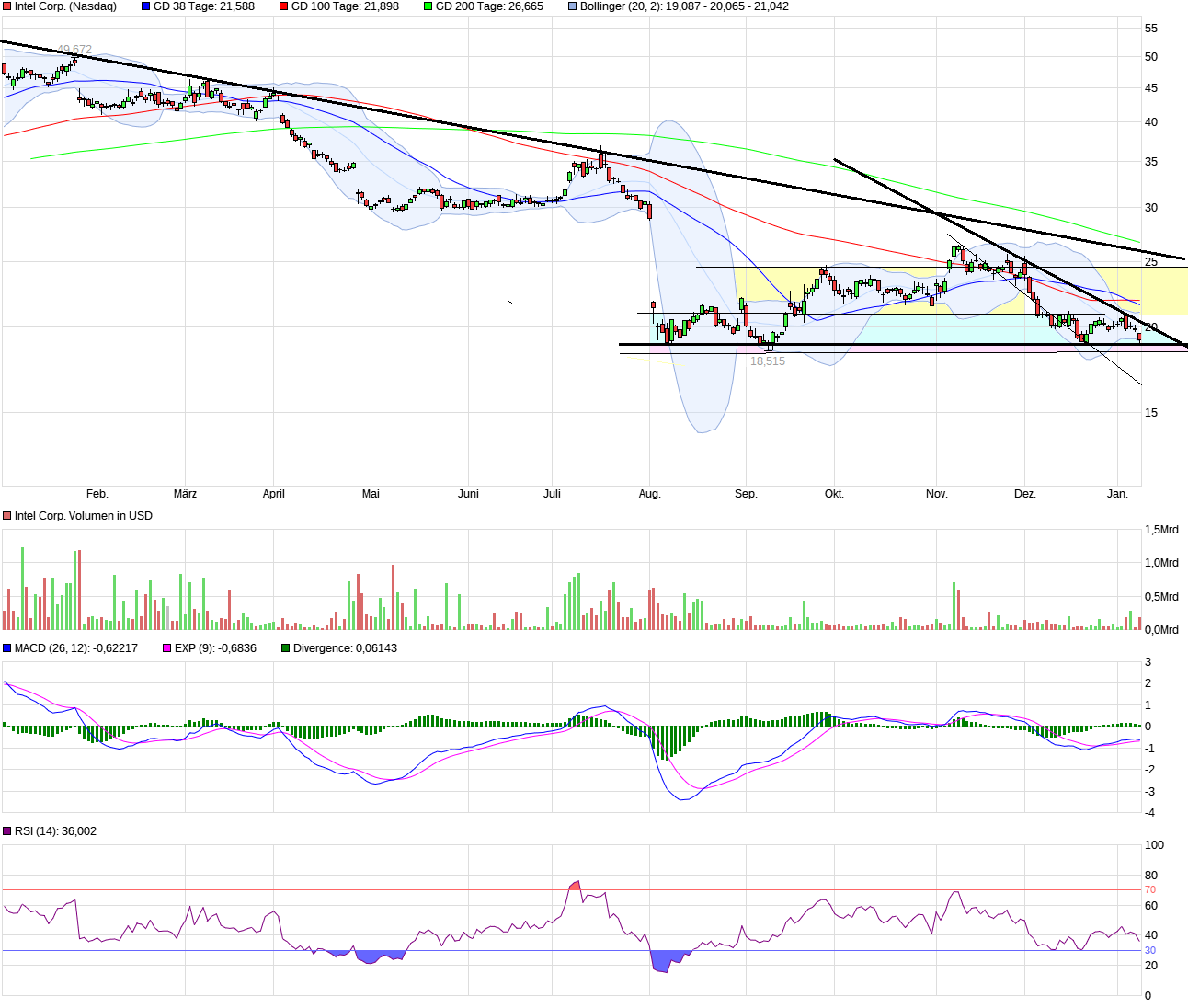This screenshot has width=1188, height=1008.
Task: Click the magenta EXP (9) legend icon
Action: (166, 648)
